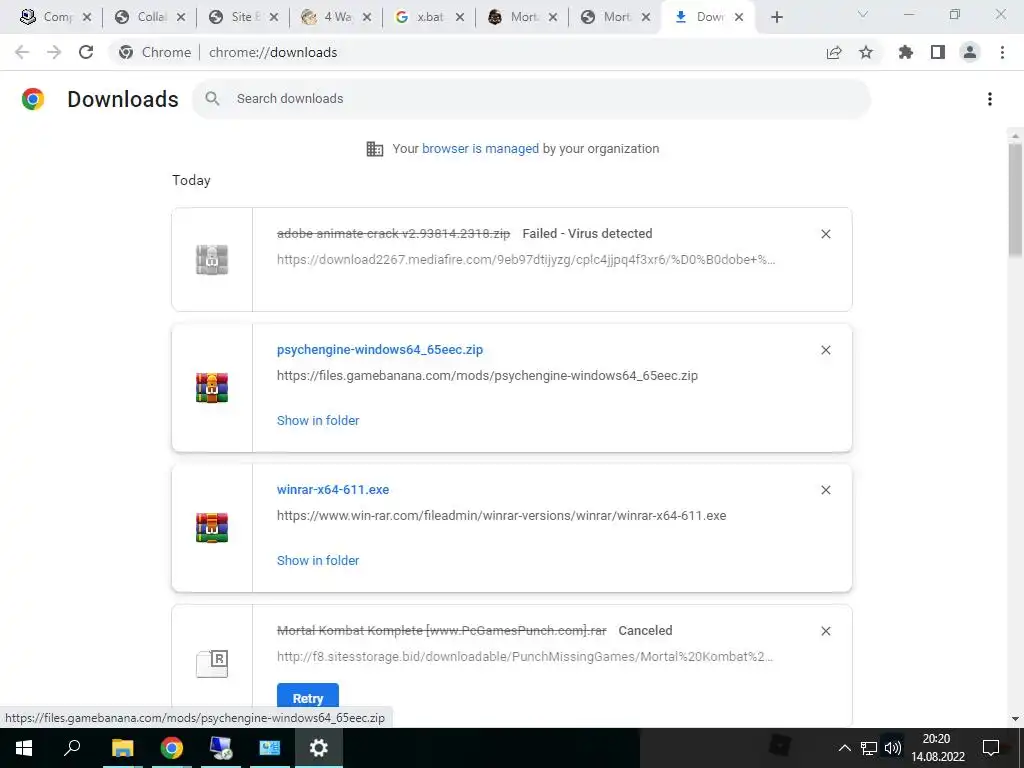Open winrar-x64-611.exe file link

[x=332, y=489]
